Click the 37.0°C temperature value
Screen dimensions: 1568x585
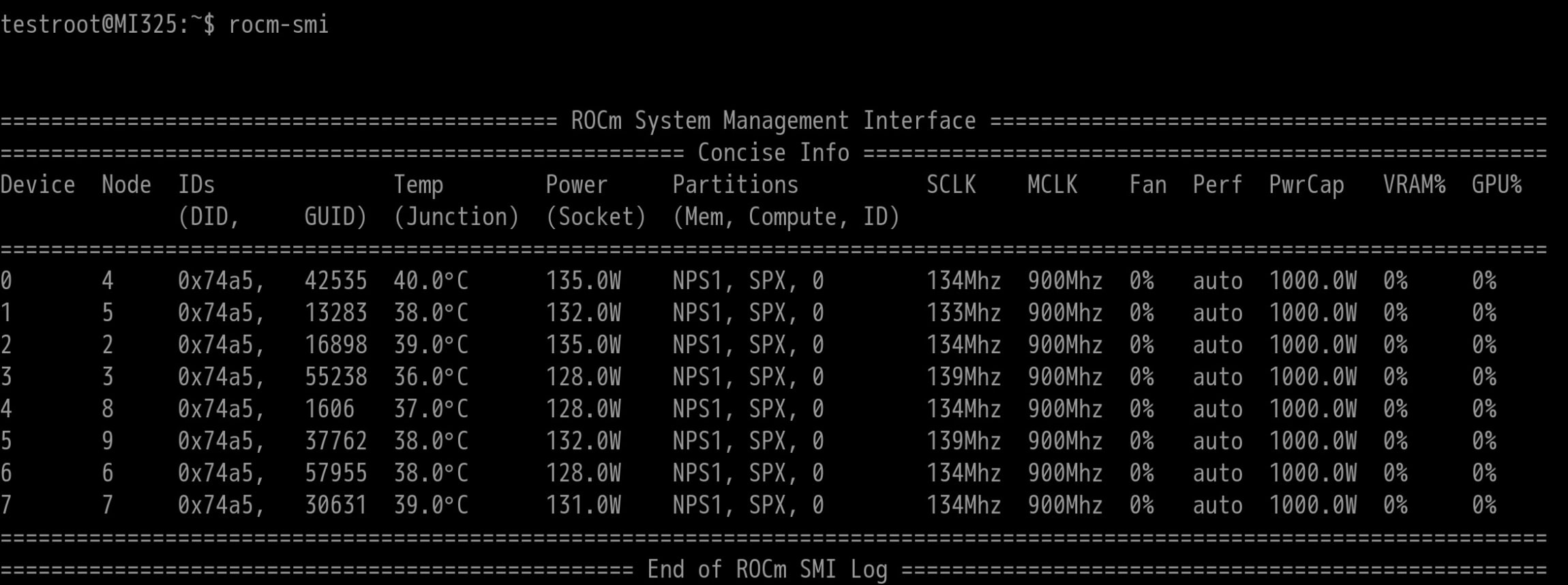point(431,409)
